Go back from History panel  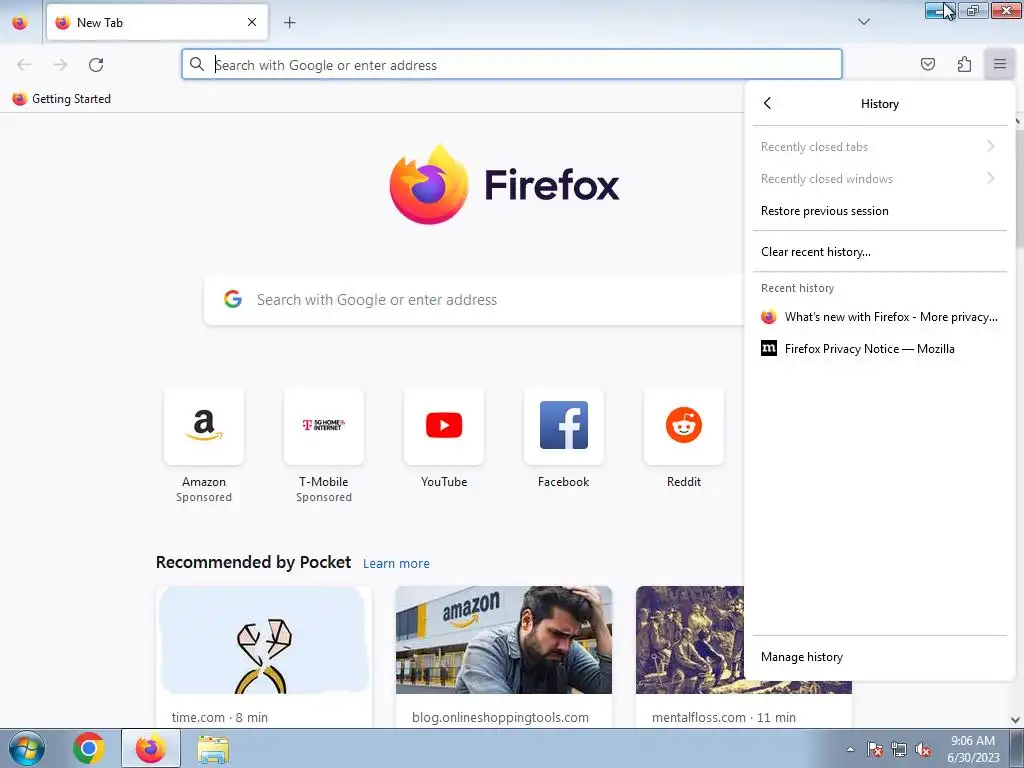tap(767, 103)
